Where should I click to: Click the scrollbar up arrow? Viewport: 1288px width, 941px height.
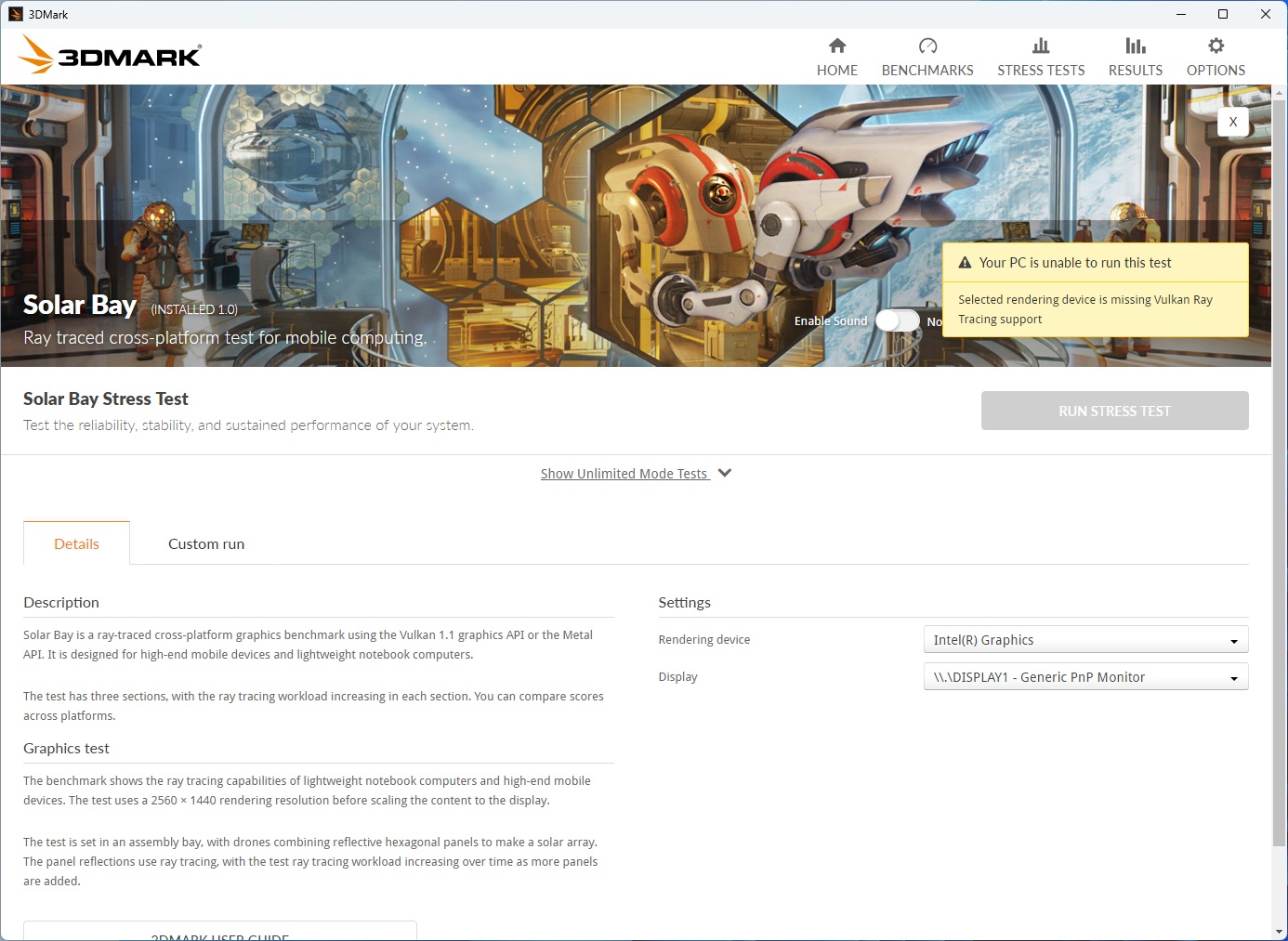(x=1280, y=92)
